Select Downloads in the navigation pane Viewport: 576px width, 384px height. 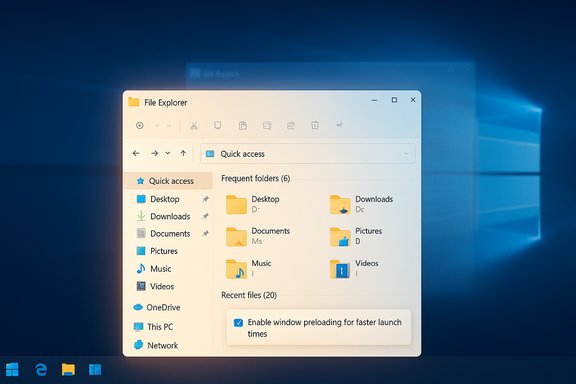pos(169,216)
